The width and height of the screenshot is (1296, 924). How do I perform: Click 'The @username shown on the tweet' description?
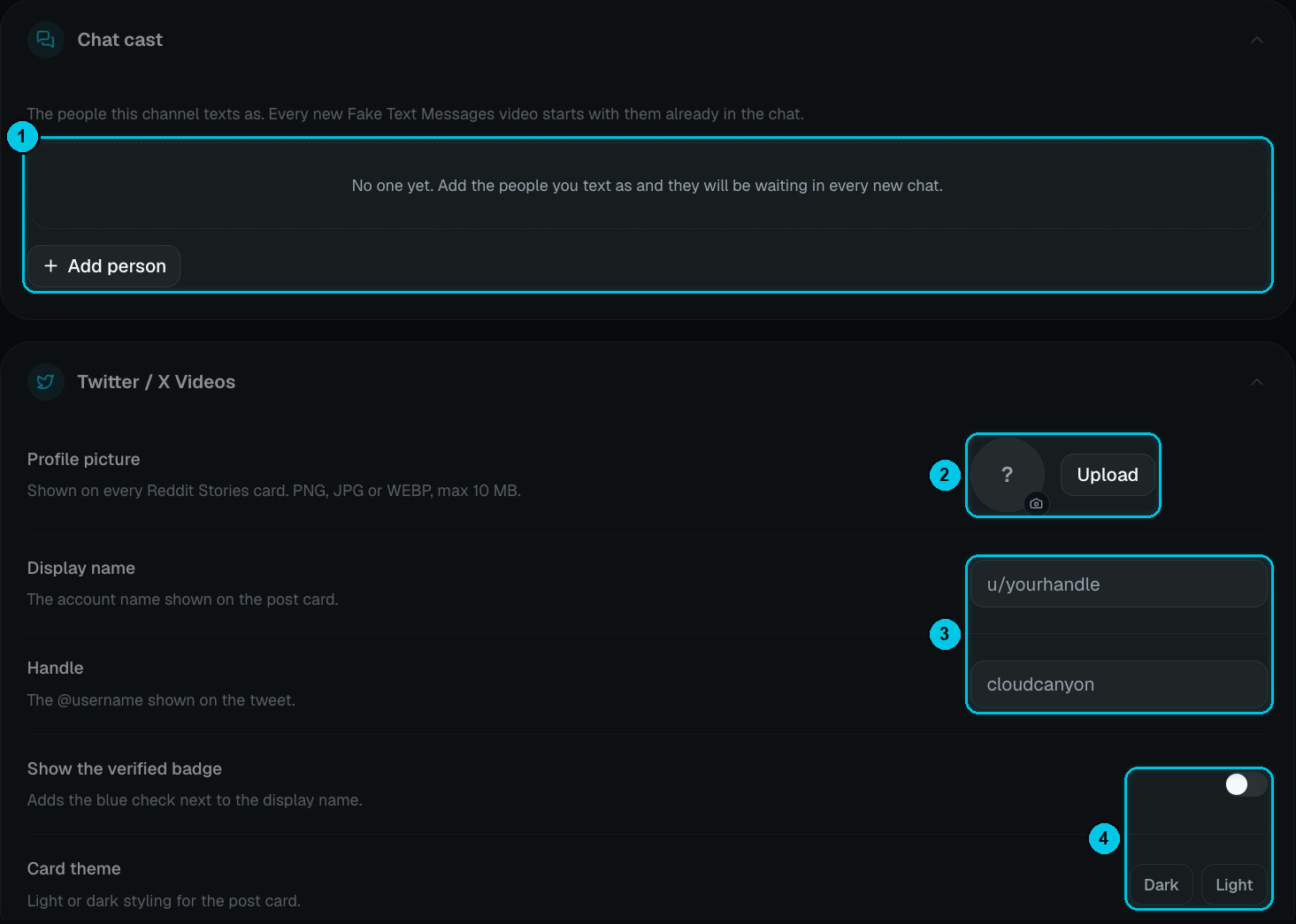(161, 700)
